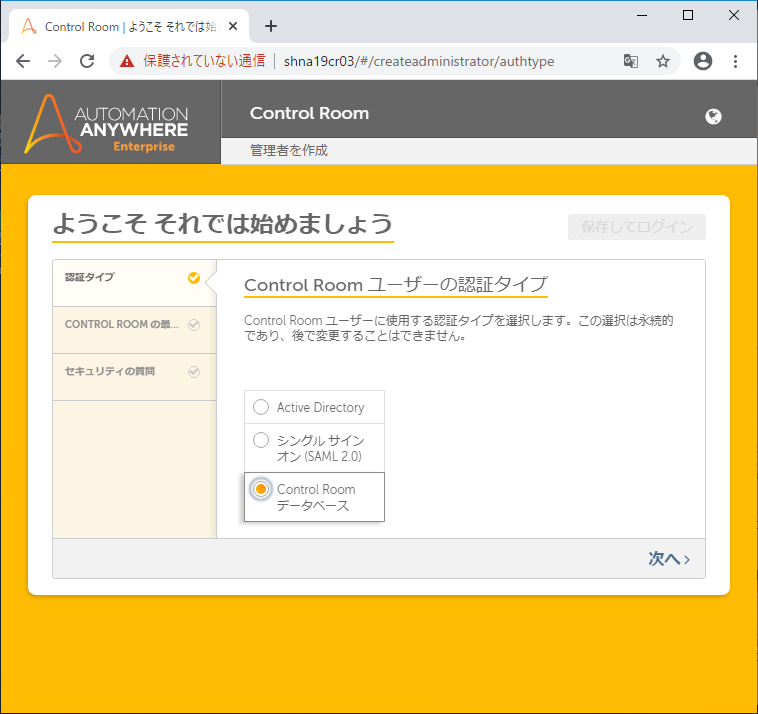This screenshot has width=758, height=714.
Task: Click the orange checkmark beside 認証タイプ
Action: pyautogui.click(x=194, y=277)
